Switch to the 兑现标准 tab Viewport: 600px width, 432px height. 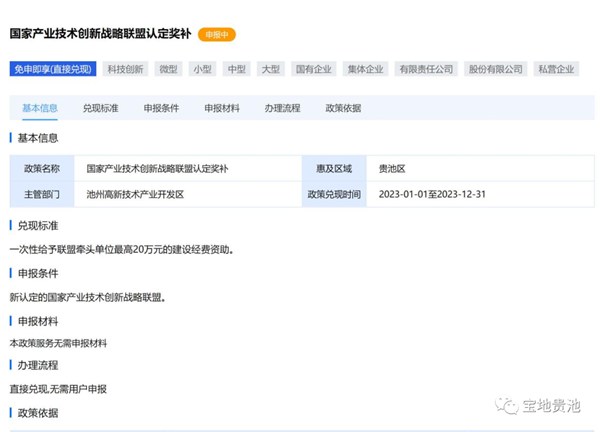pyautogui.click(x=100, y=108)
